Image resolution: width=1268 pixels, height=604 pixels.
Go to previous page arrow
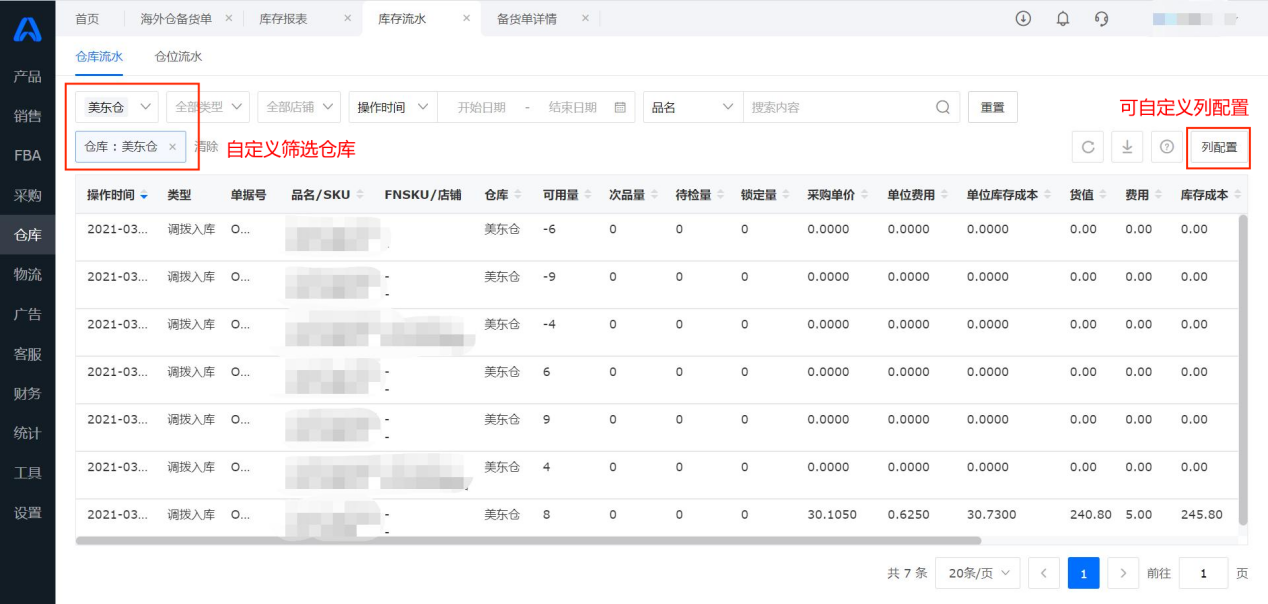[x=1044, y=573]
